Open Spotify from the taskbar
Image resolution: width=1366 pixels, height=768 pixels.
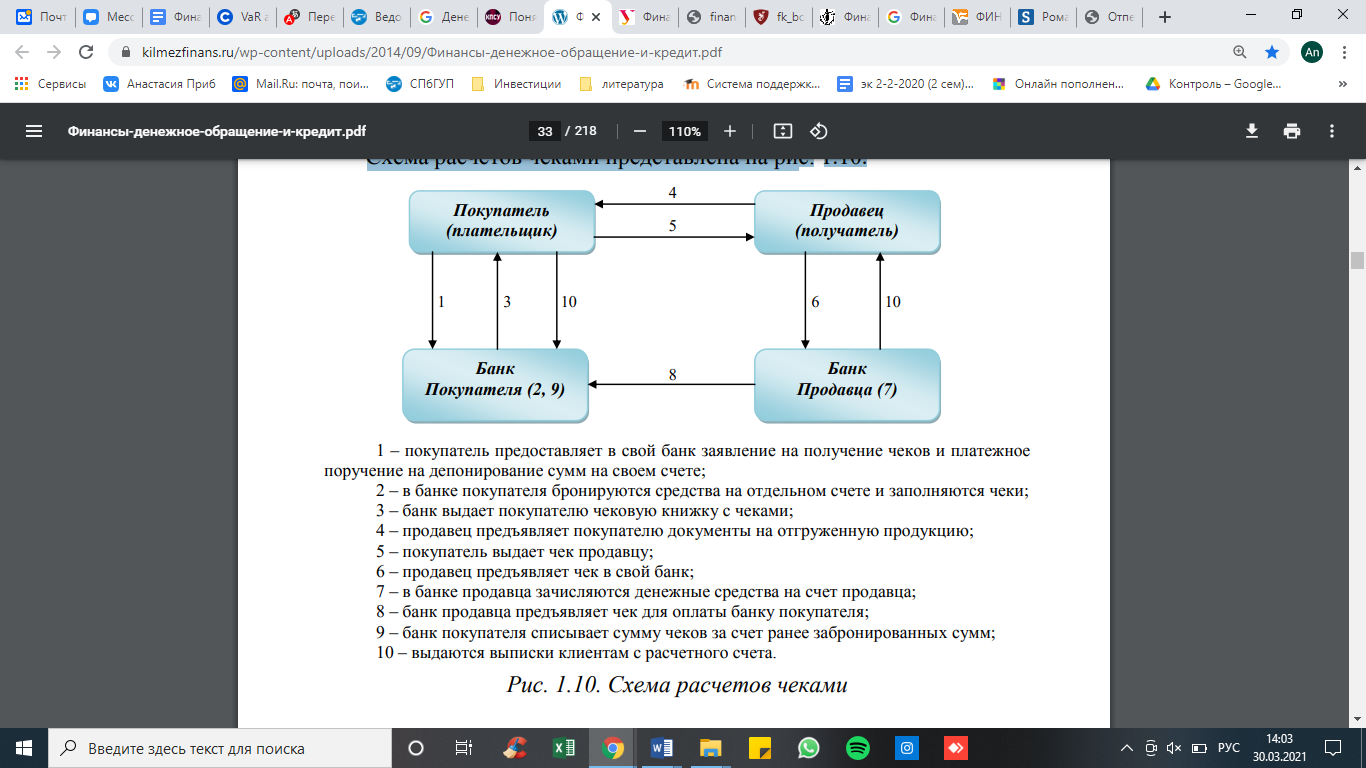pos(858,748)
